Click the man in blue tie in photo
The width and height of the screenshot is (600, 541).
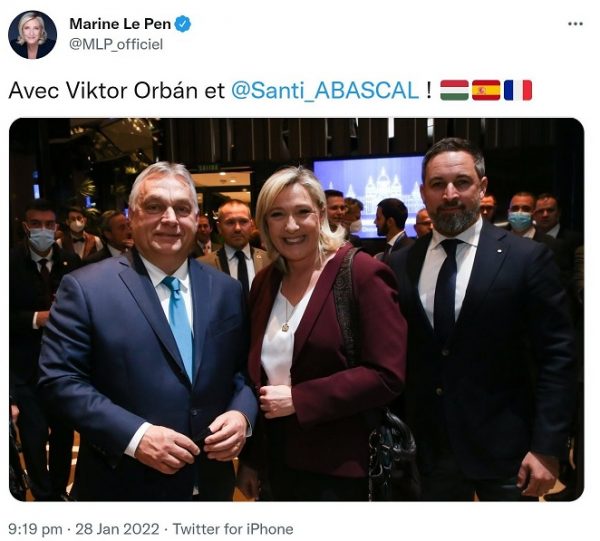coord(149,333)
